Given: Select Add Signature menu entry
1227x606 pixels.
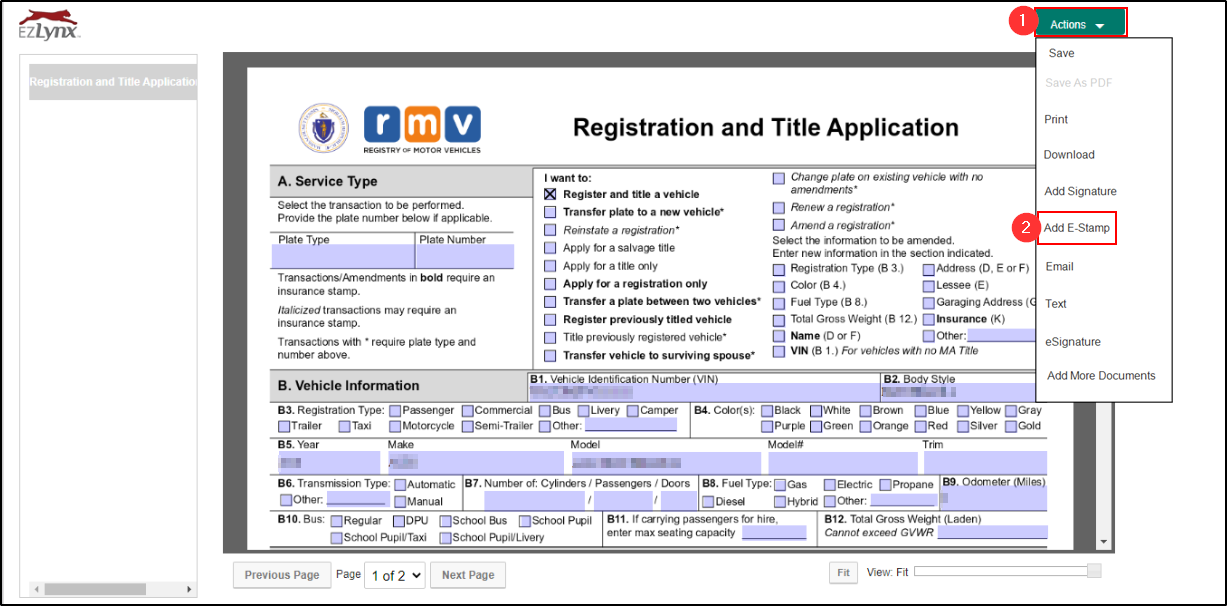Looking at the screenshot, I should pos(1080,191).
